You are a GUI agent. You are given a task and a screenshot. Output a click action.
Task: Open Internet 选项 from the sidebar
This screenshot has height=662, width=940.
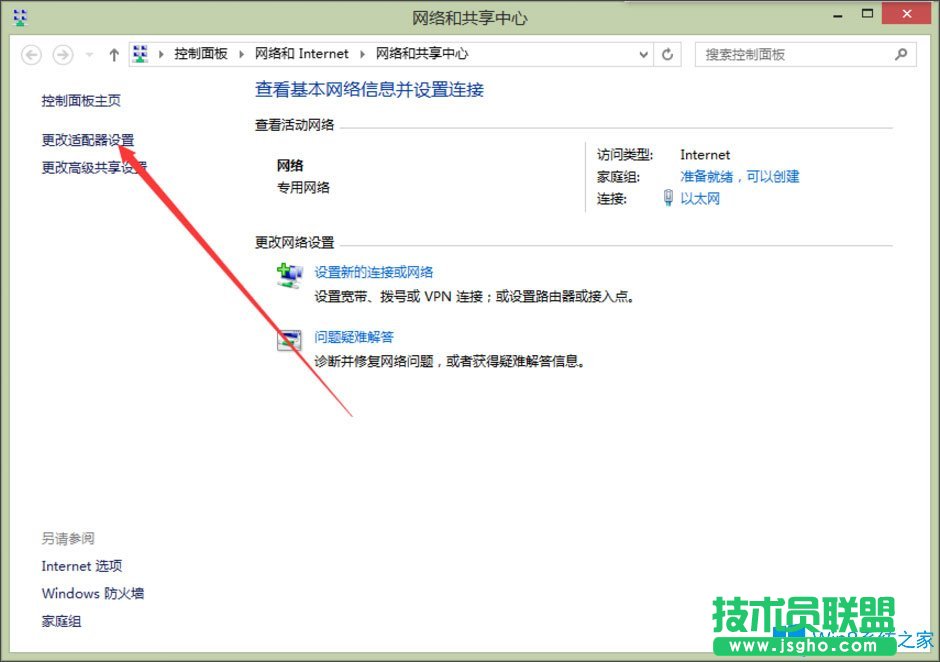click(82, 565)
